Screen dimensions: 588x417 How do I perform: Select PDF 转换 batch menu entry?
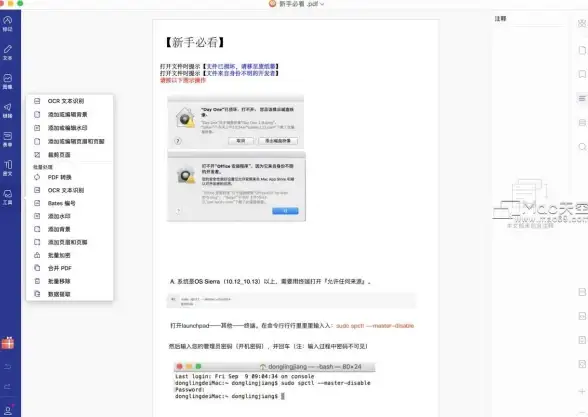pos(70,177)
